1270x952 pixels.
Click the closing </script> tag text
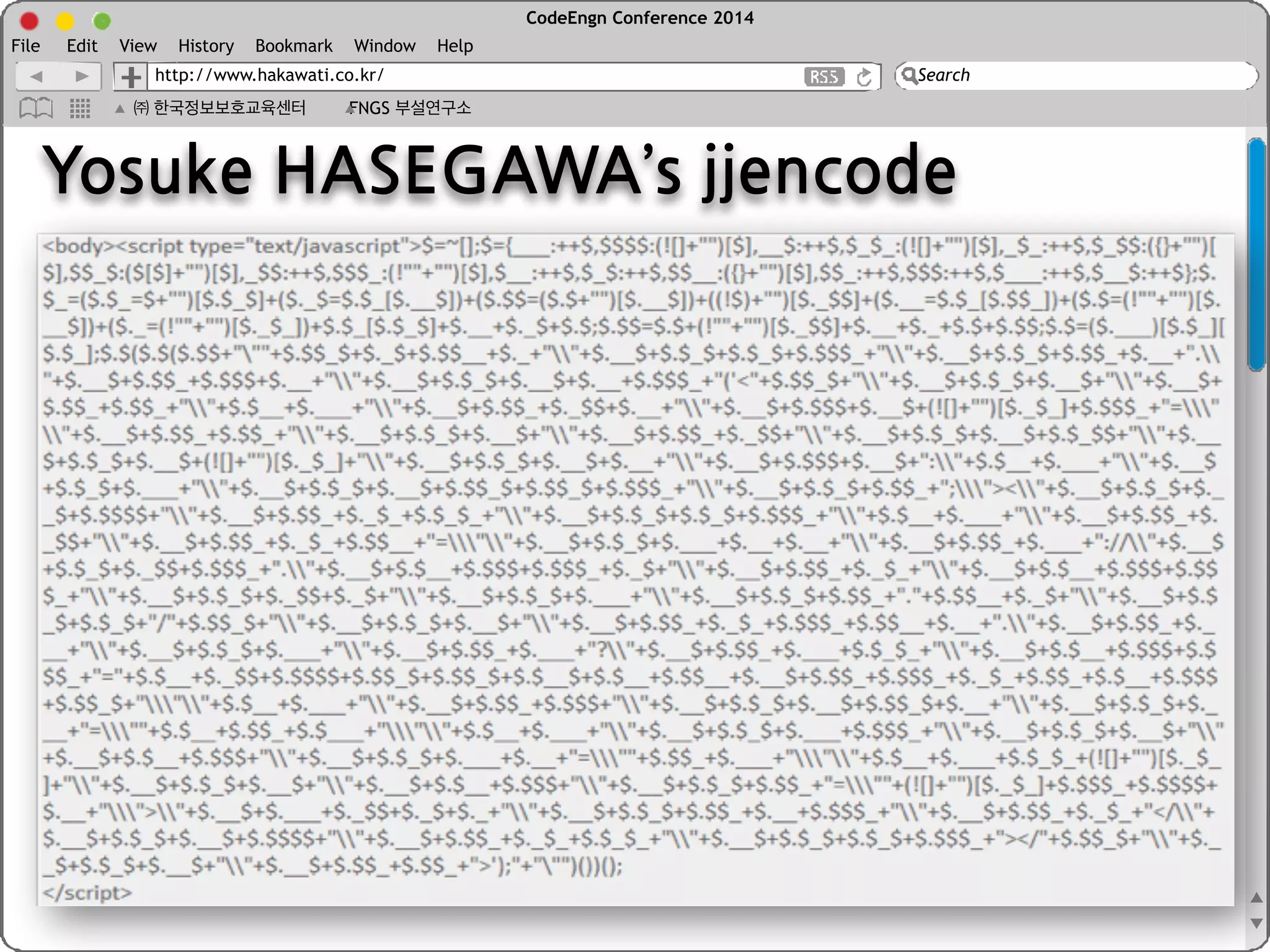87,892
